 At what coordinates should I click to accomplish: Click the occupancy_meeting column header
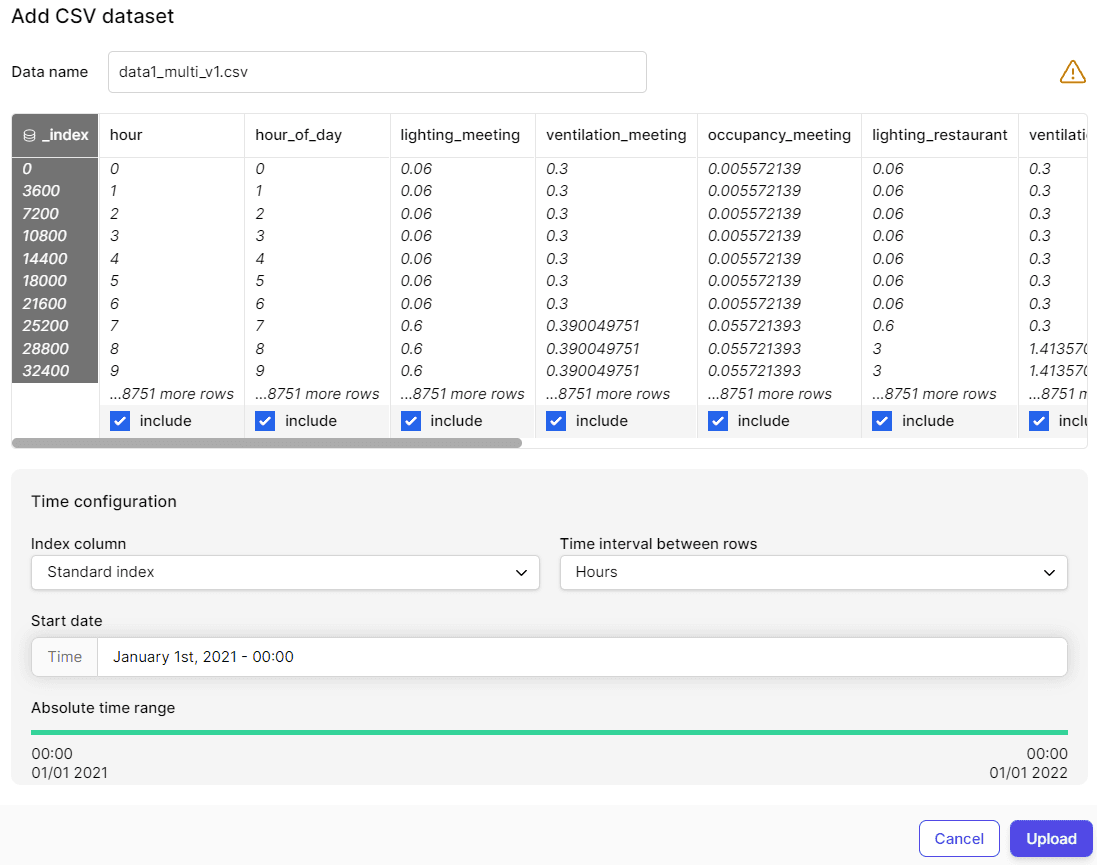pyautogui.click(x=779, y=135)
